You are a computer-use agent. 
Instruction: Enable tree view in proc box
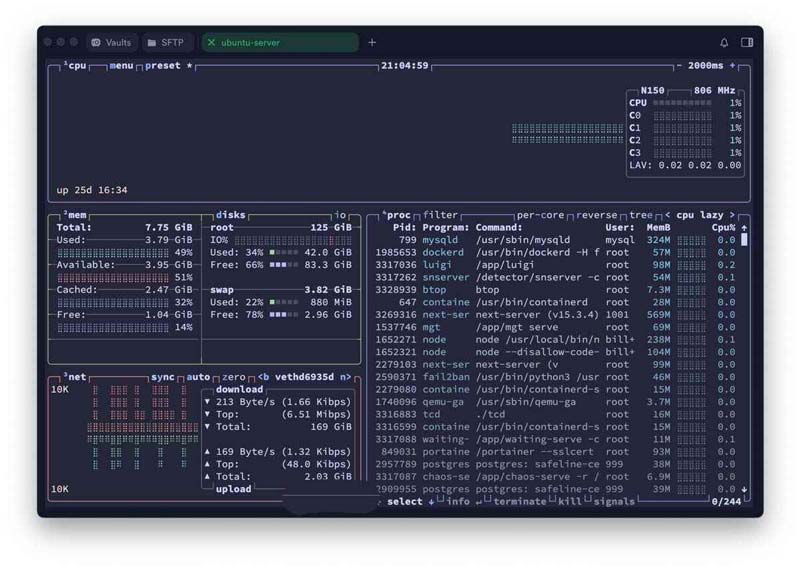click(x=640, y=215)
